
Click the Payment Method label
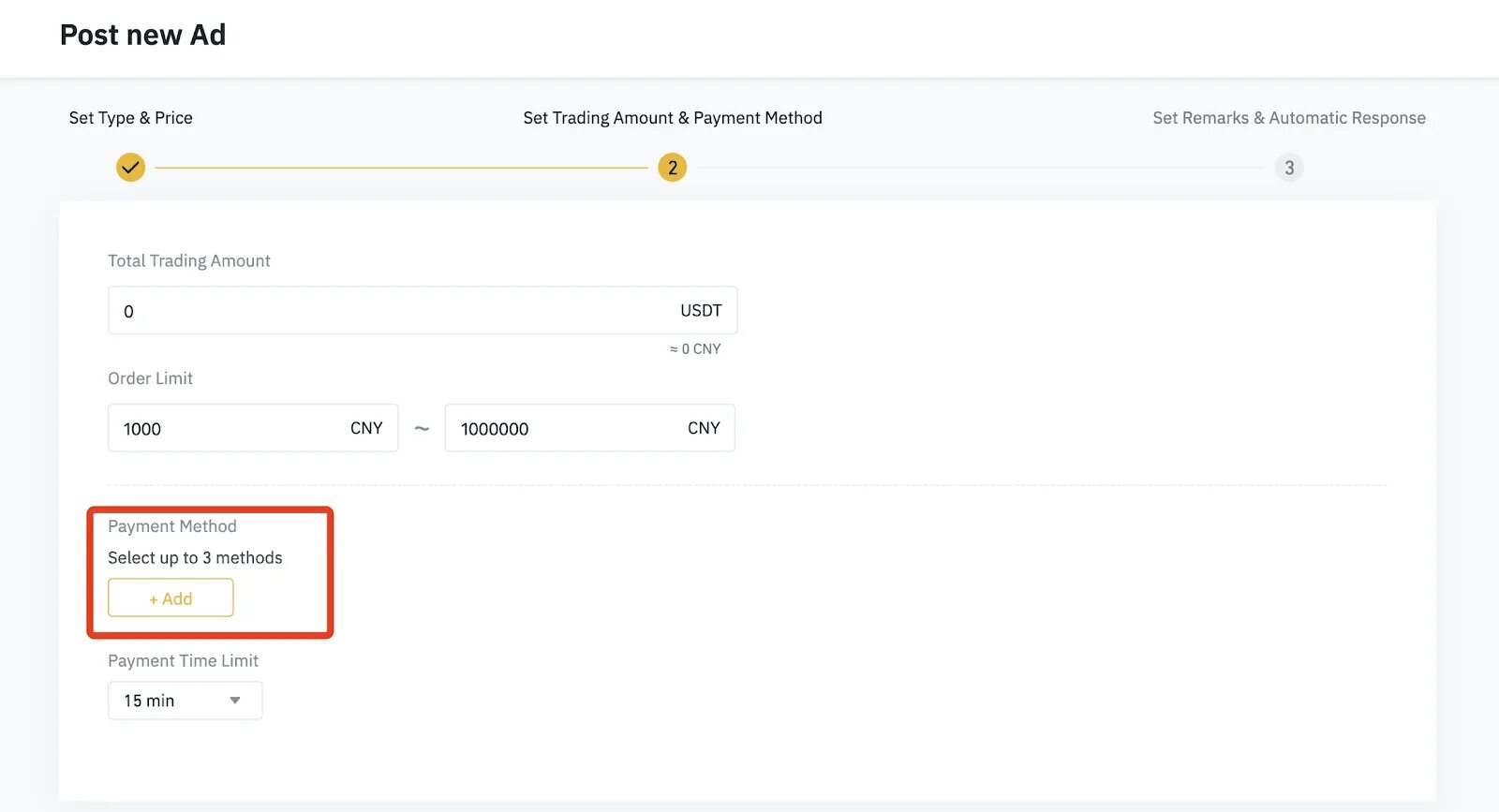172,526
